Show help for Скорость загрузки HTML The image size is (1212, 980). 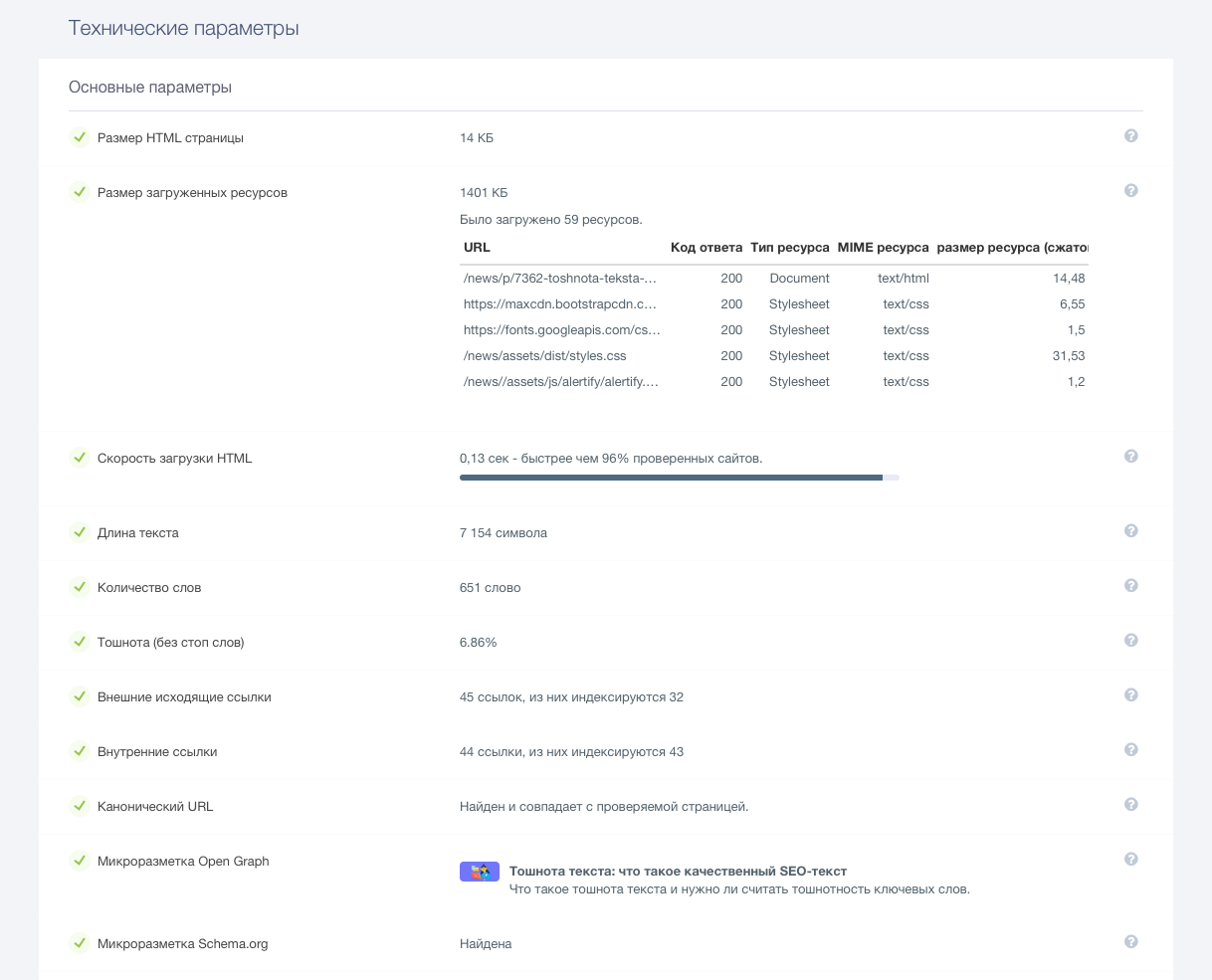(1130, 457)
